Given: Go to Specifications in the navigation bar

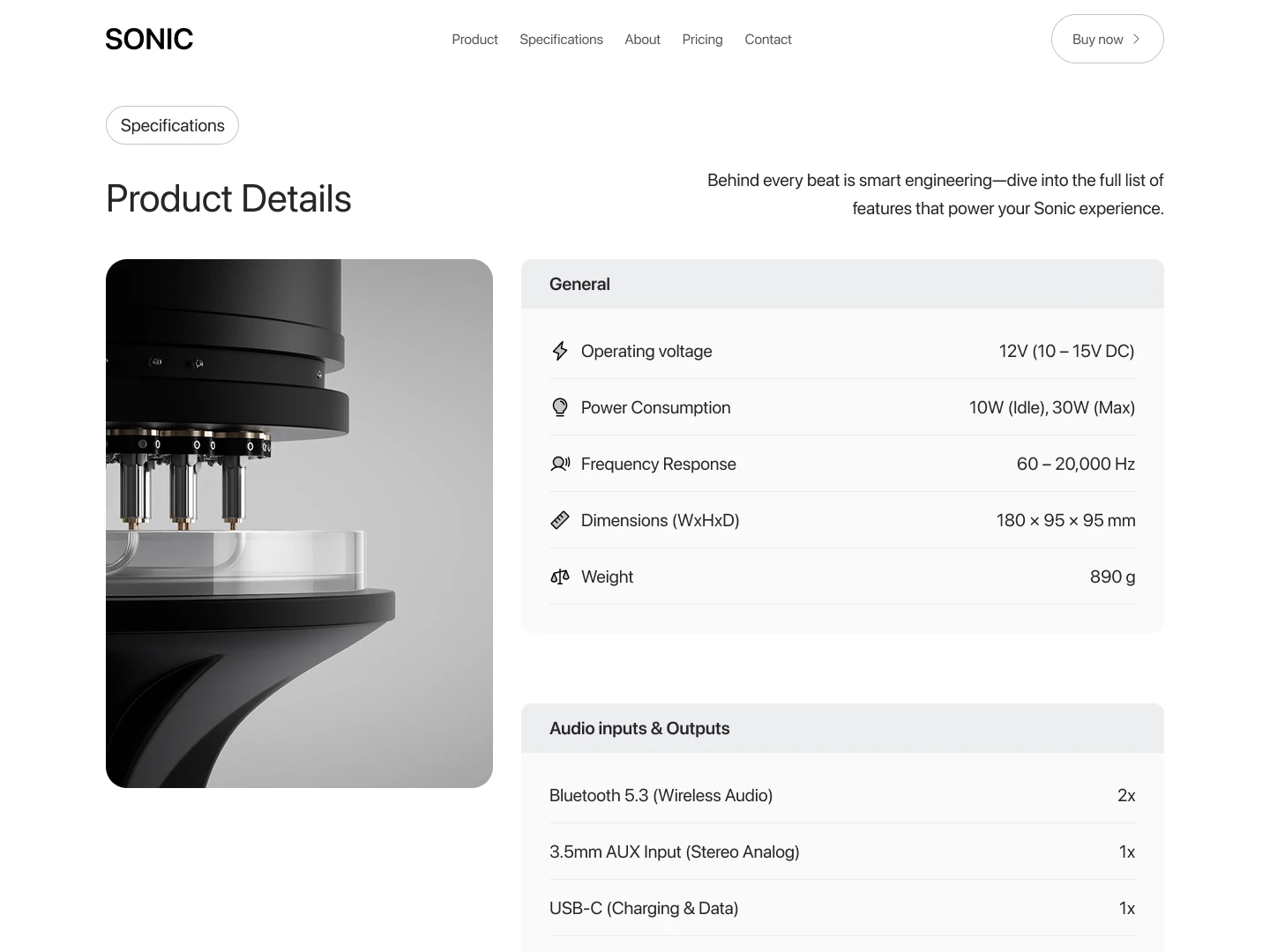Looking at the screenshot, I should pyautogui.click(x=561, y=39).
